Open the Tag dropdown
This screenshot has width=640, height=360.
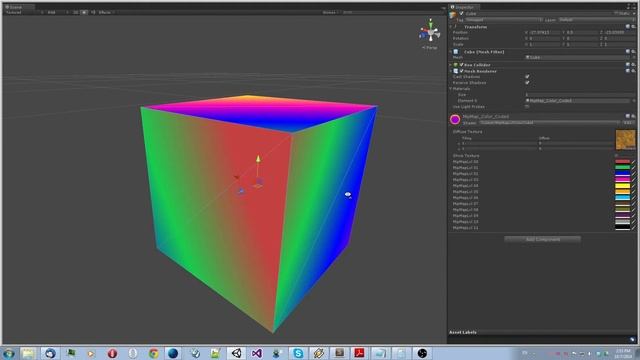[504, 20]
